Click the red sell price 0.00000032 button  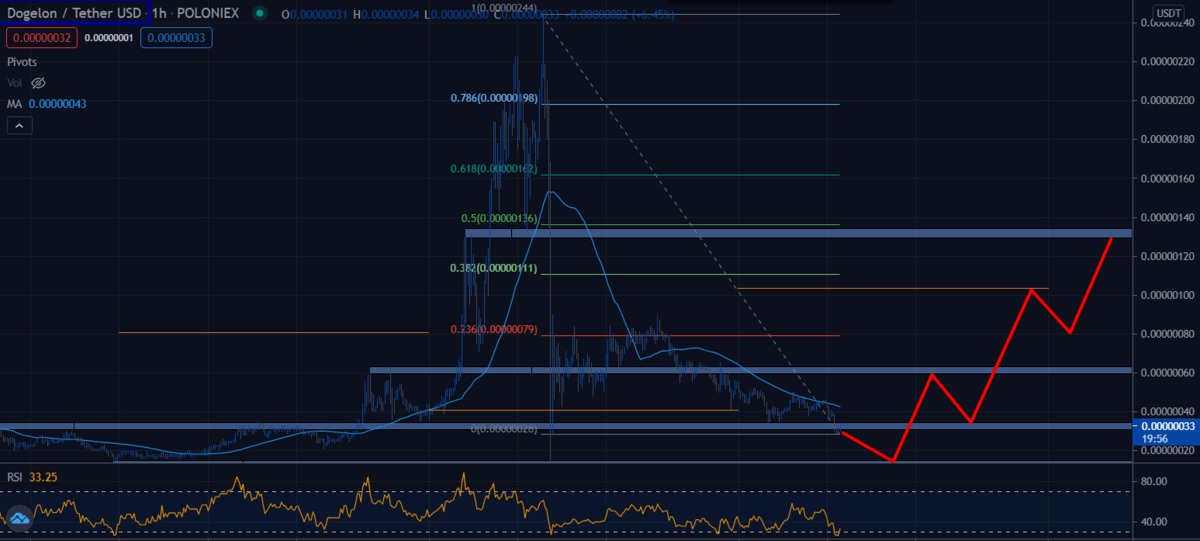[41, 38]
